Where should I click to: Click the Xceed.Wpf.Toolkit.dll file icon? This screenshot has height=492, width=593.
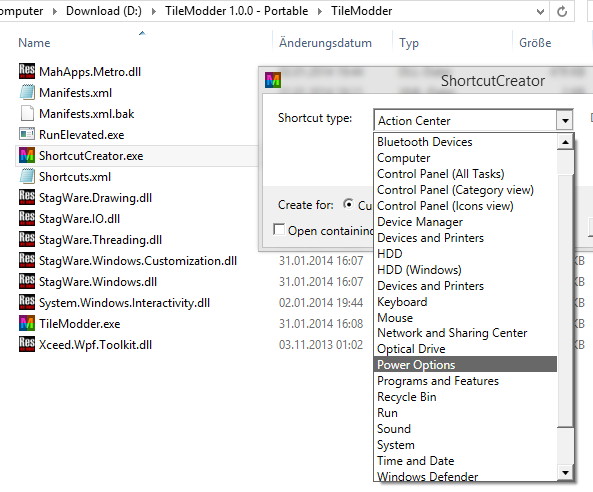coord(27,344)
